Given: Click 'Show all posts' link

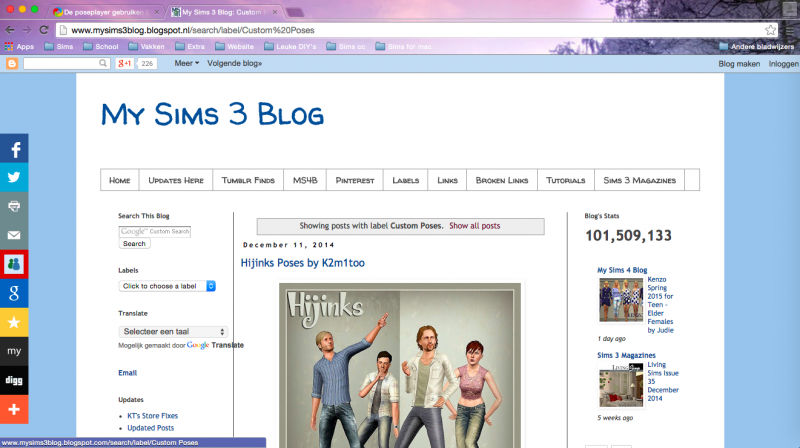Looking at the screenshot, I should (474, 226).
